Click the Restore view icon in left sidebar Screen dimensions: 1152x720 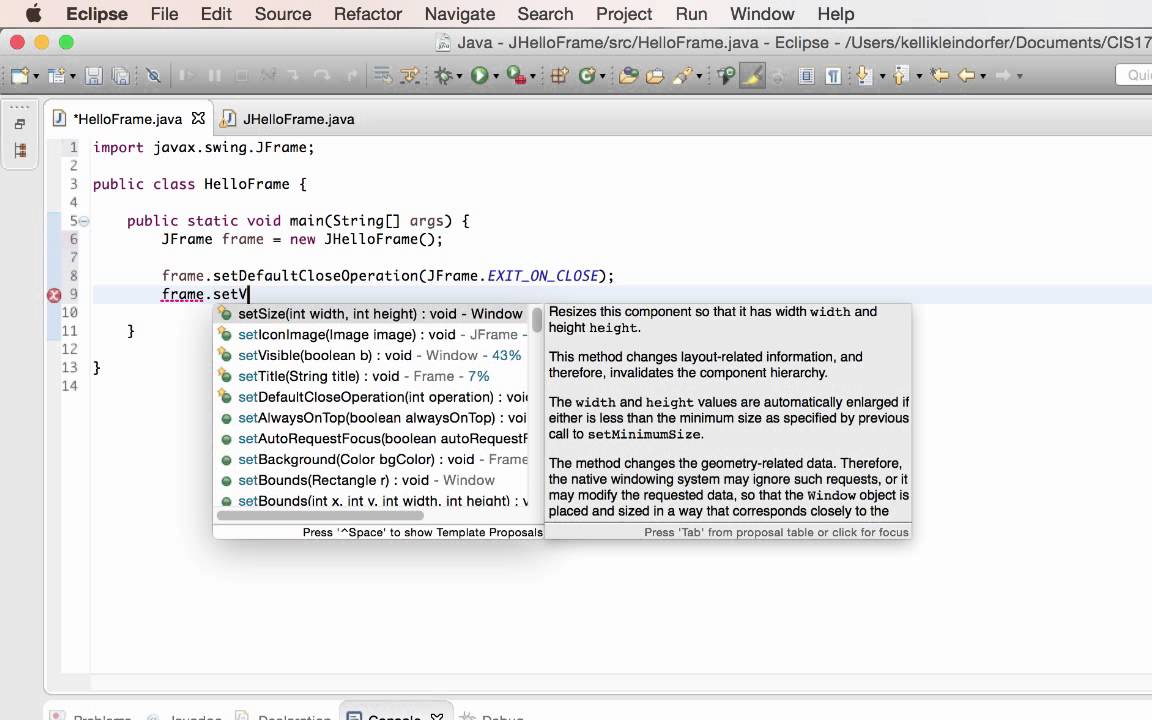(20, 124)
